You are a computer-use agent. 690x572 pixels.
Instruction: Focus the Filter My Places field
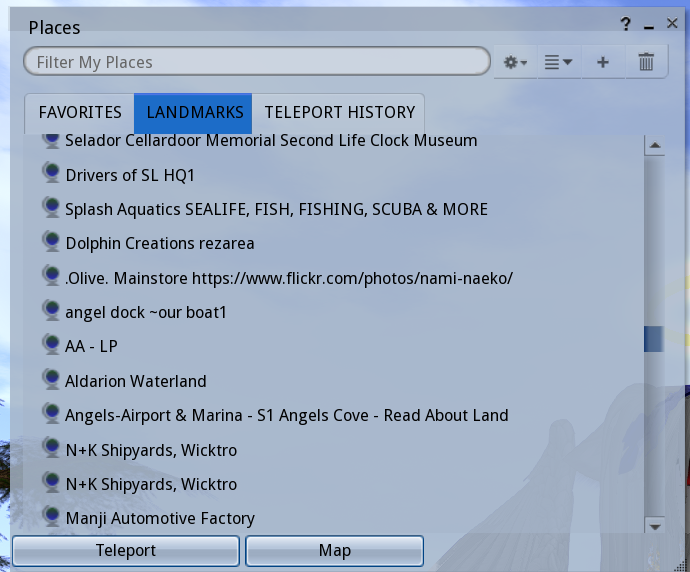257,61
